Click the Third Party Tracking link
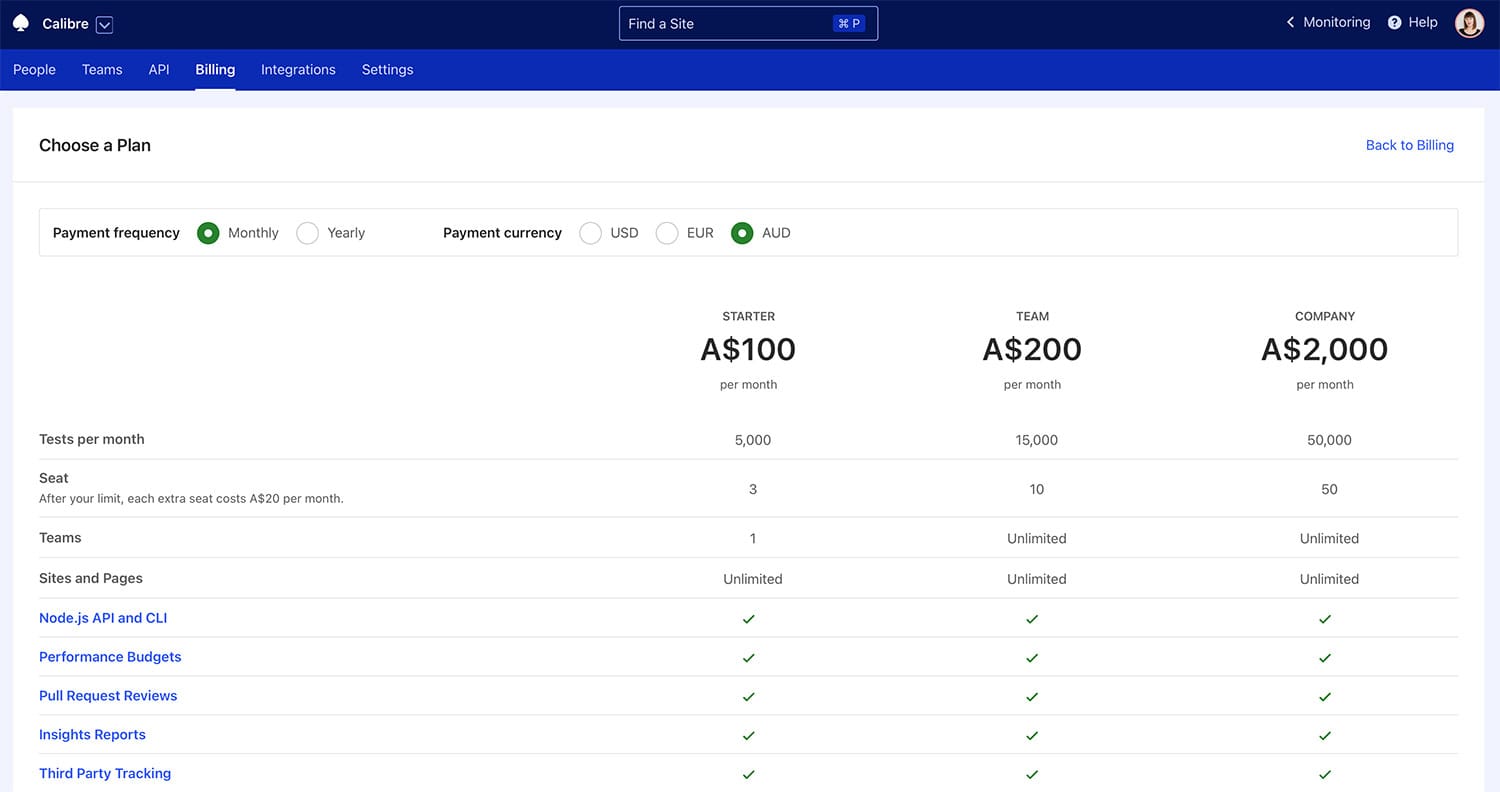Image resolution: width=1500 pixels, height=792 pixels. (105, 773)
